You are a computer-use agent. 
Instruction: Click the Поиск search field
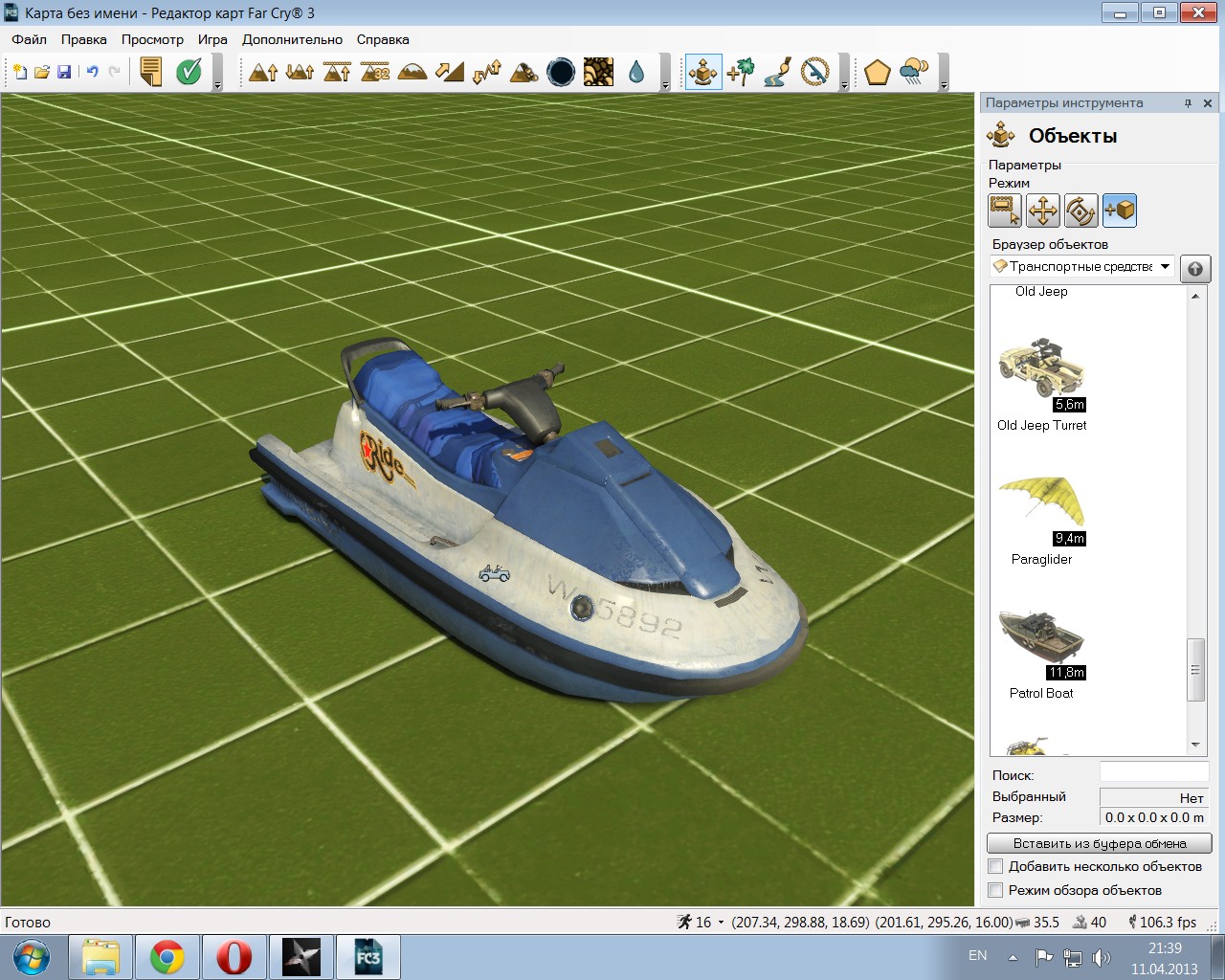pyautogui.click(x=1154, y=771)
